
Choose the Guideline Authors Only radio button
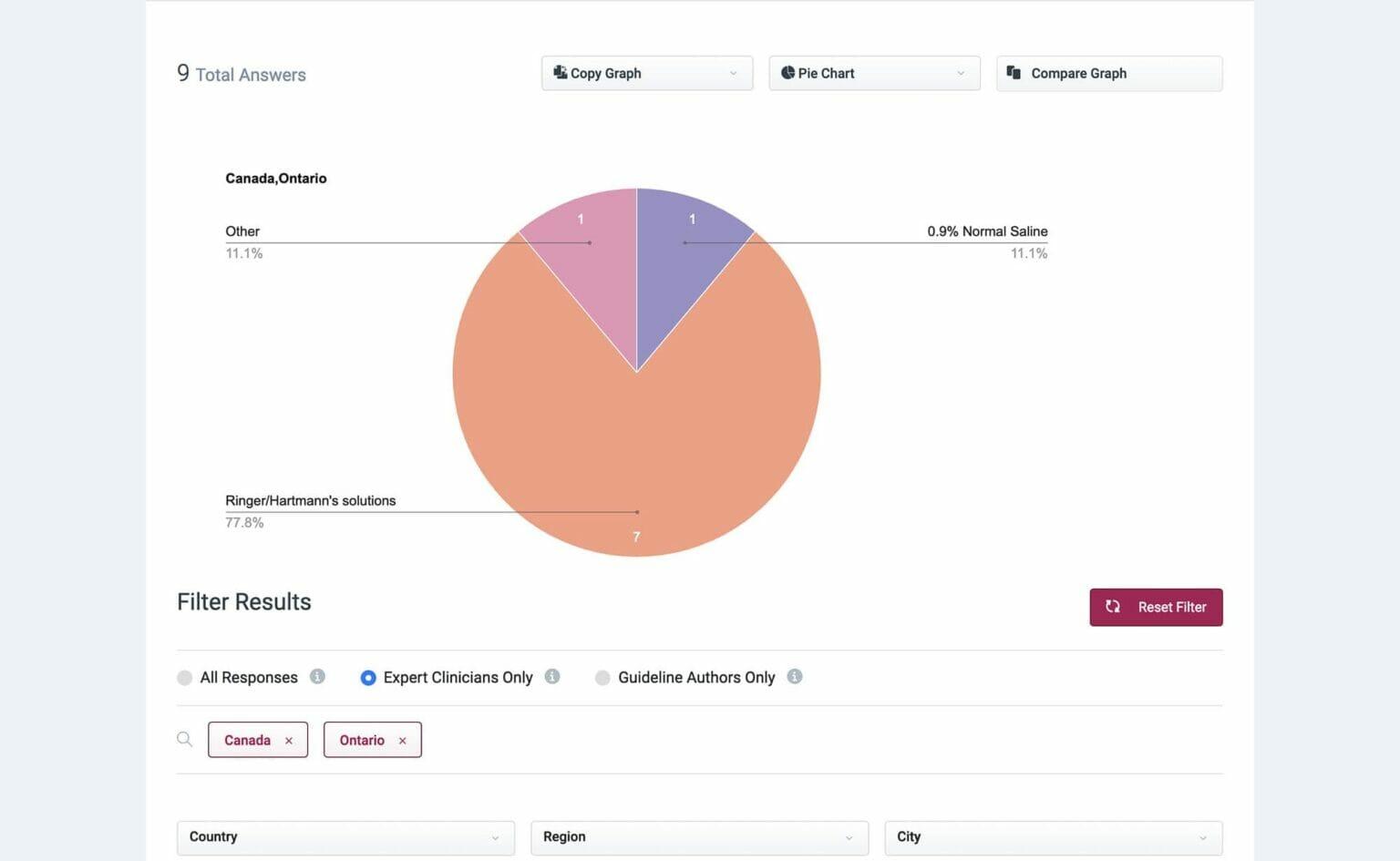(602, 678)
